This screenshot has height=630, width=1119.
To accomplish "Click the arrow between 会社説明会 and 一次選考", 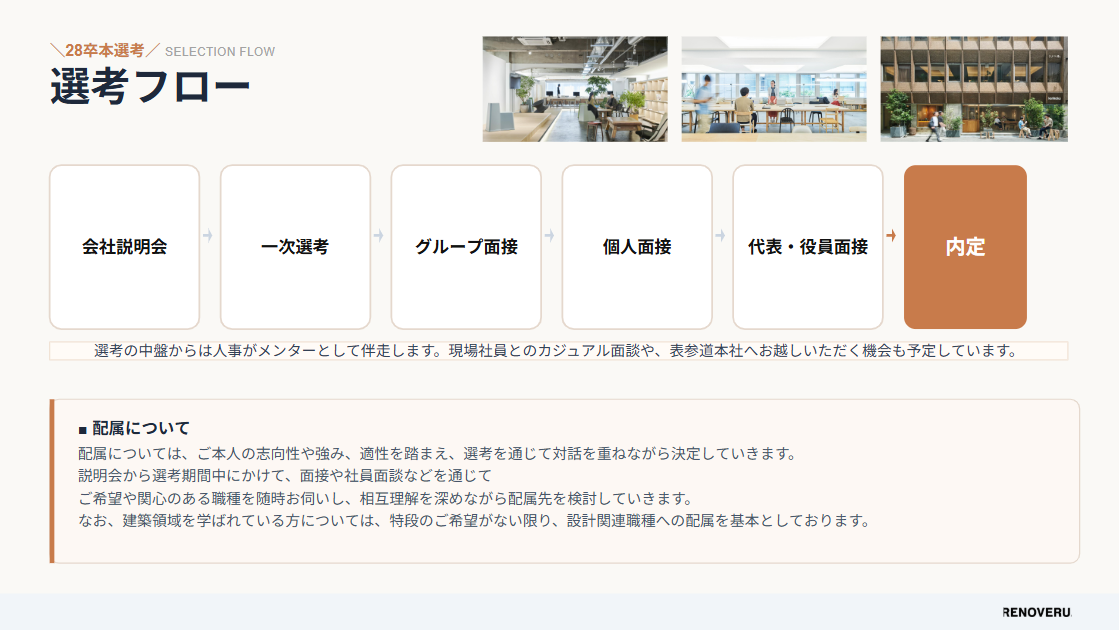I will pyautogui.click(x=208, y=235).
